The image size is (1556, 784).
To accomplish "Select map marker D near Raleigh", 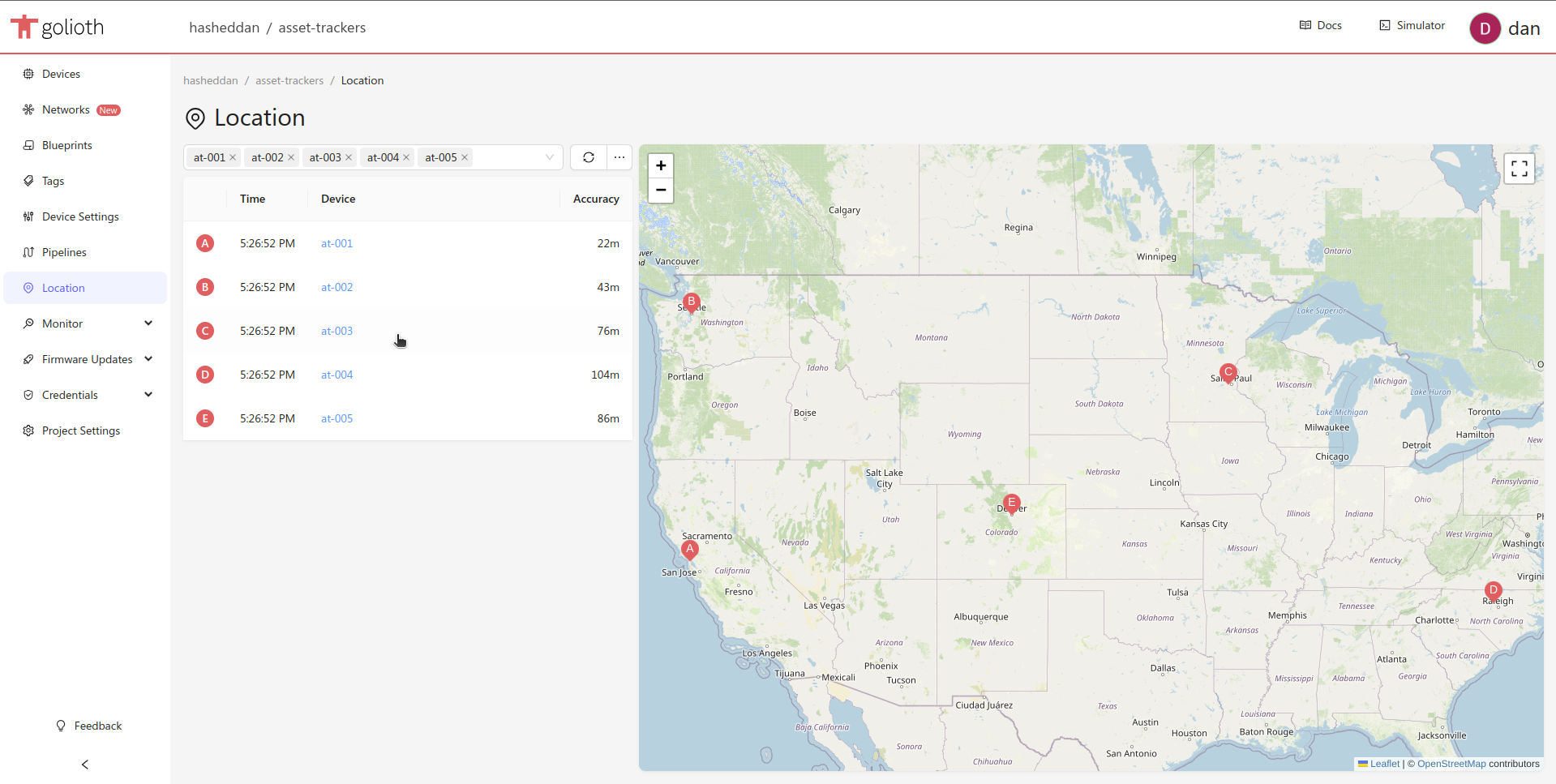I will [1494, 591].
